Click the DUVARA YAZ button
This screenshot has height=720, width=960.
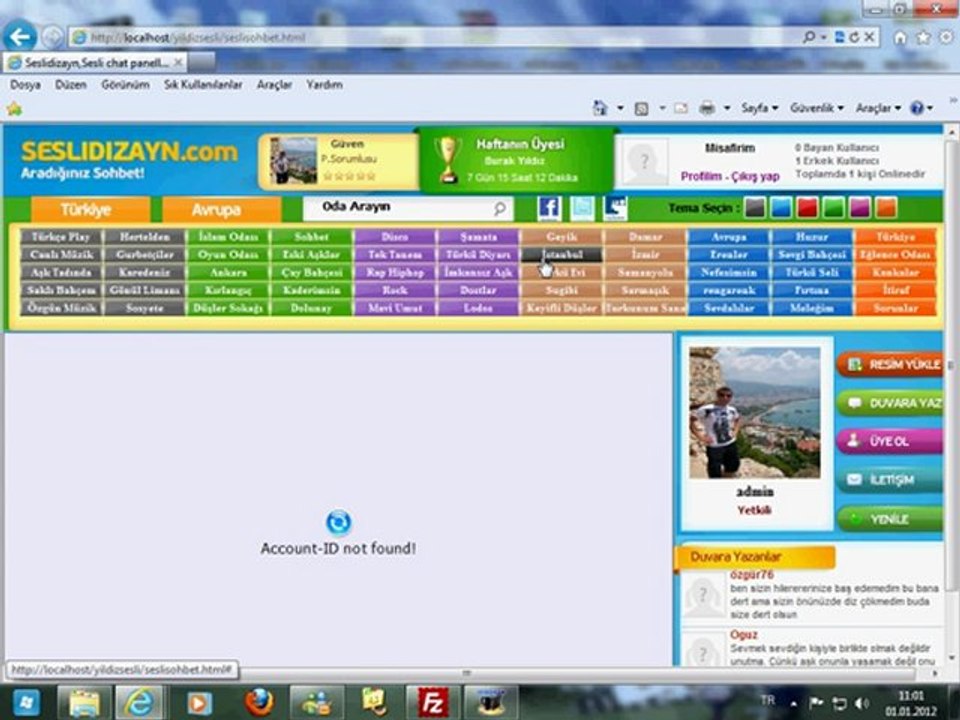click(889, 403)
